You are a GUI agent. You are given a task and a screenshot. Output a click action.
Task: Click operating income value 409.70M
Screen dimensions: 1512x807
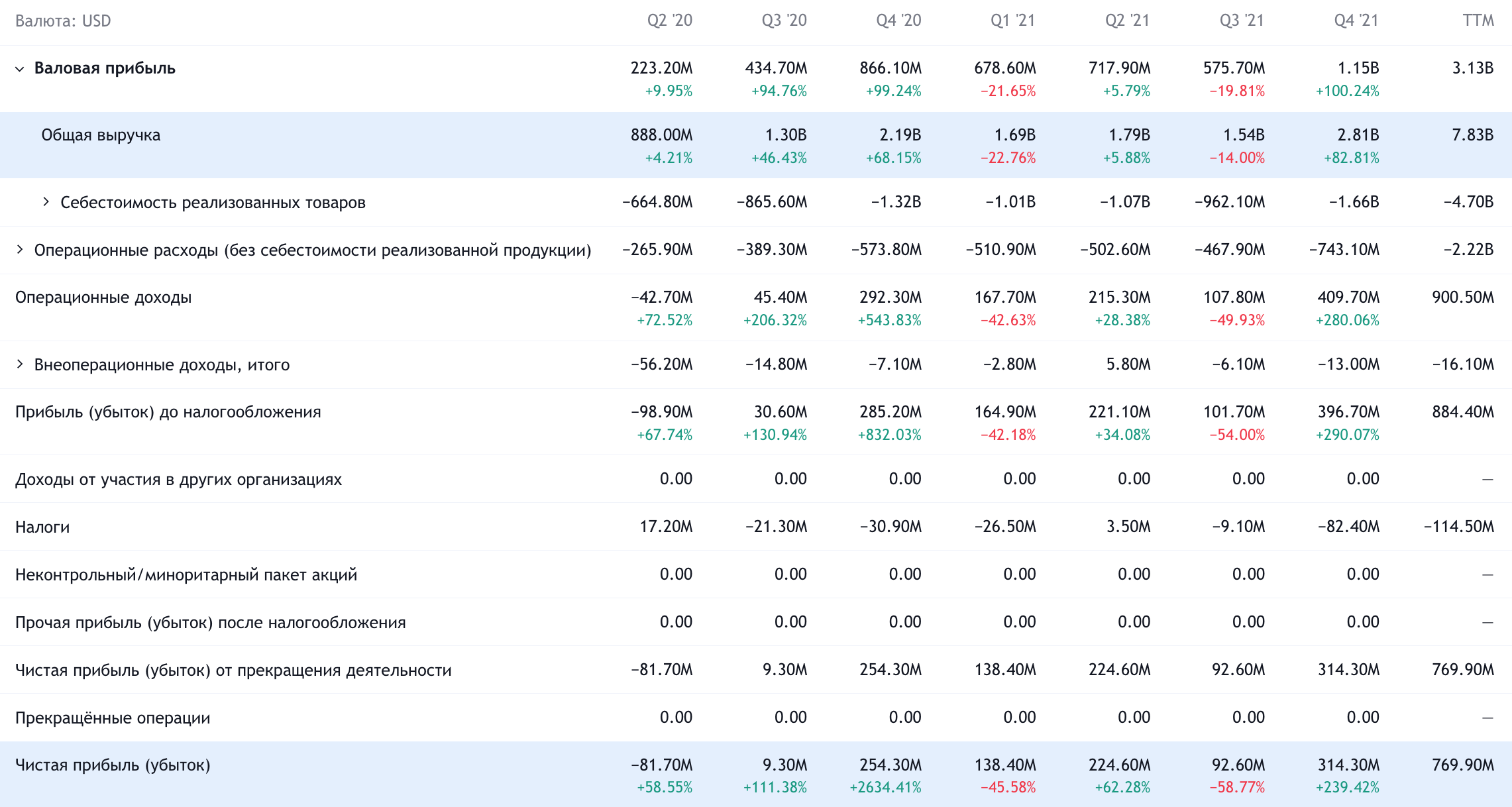(x=1349, y=297)
